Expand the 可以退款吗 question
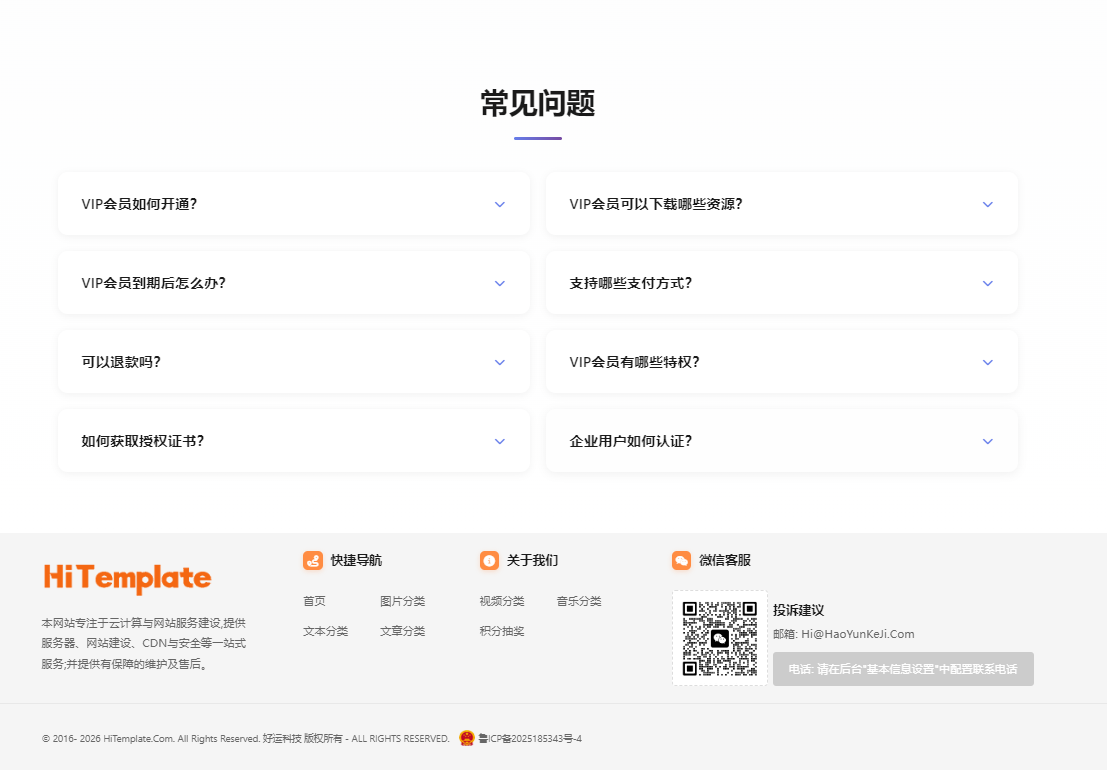This screenshot has width=1107, height=770. 294,361
